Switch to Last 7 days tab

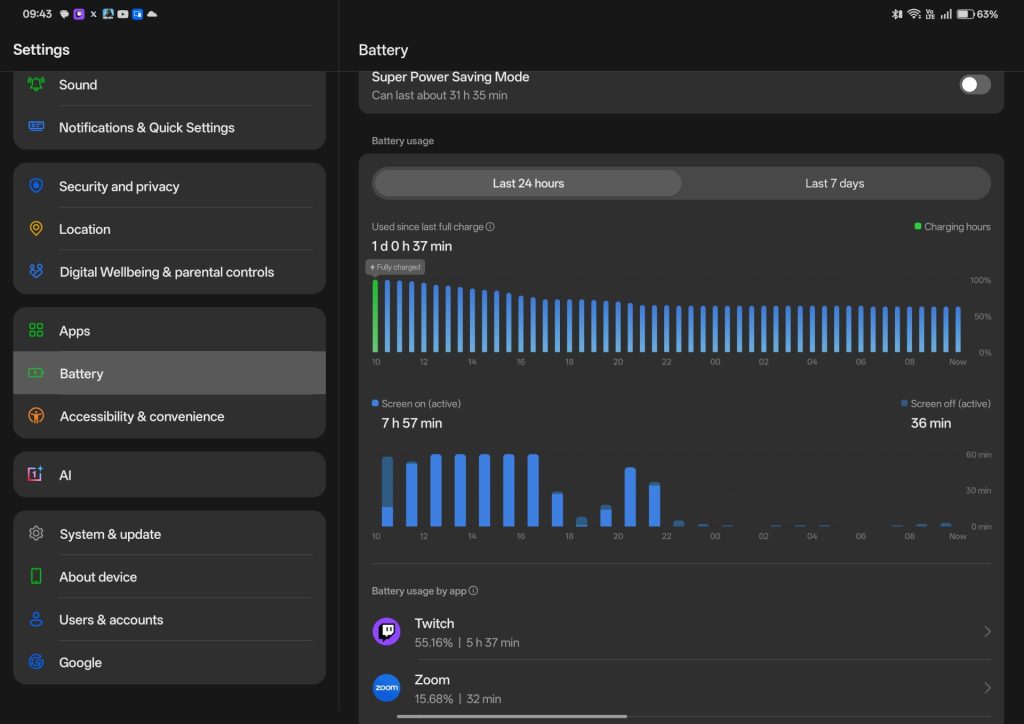(834, 184)
